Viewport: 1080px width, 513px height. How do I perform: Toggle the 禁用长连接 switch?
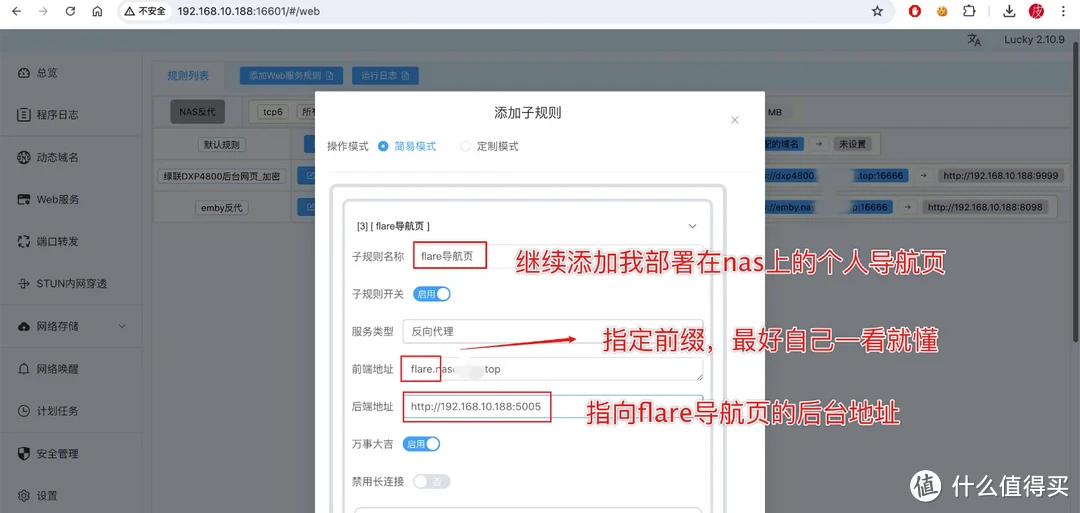pyautogui.click(x=431, y=481)
